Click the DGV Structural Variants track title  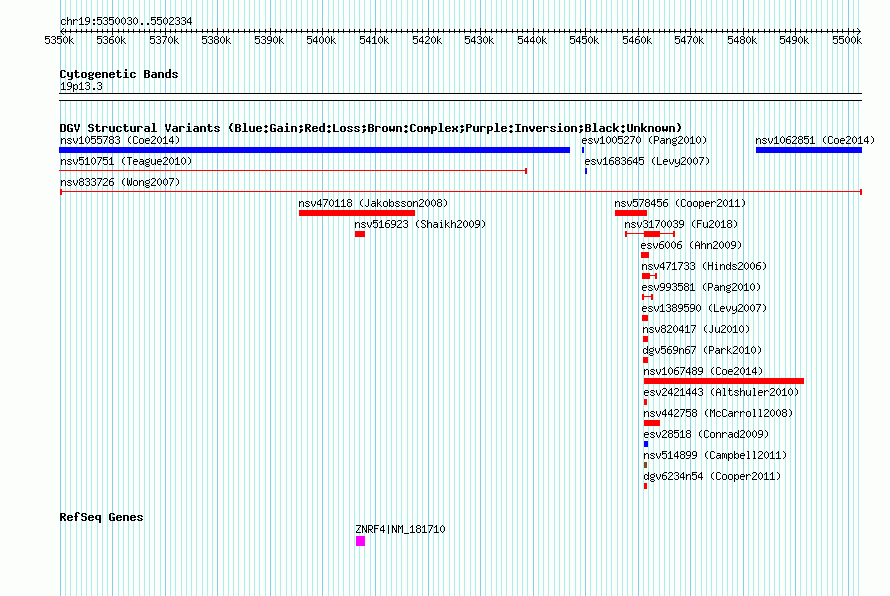(x=371, y=128)
